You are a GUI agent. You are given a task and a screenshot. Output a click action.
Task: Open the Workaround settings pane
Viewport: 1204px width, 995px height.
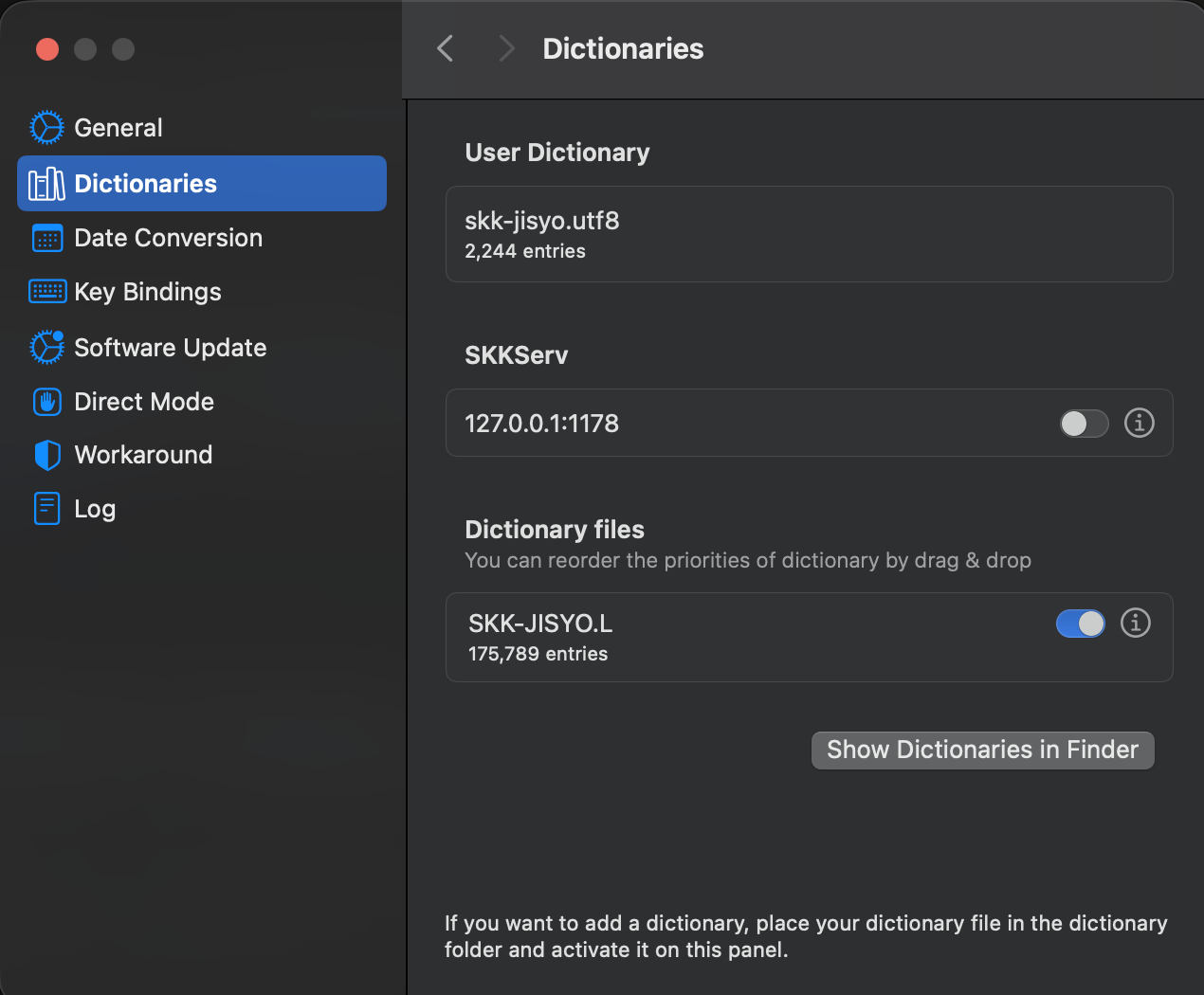pos(202,455)
